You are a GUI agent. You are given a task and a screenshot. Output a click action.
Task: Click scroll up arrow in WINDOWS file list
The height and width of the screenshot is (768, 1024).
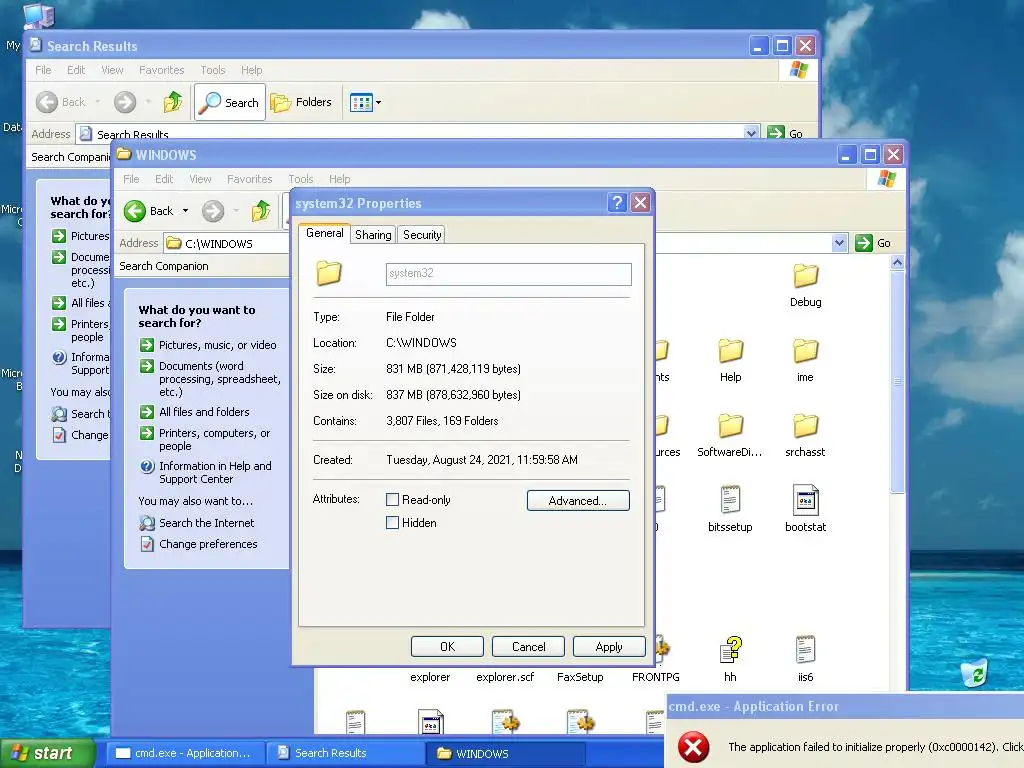tap(897, 263)
